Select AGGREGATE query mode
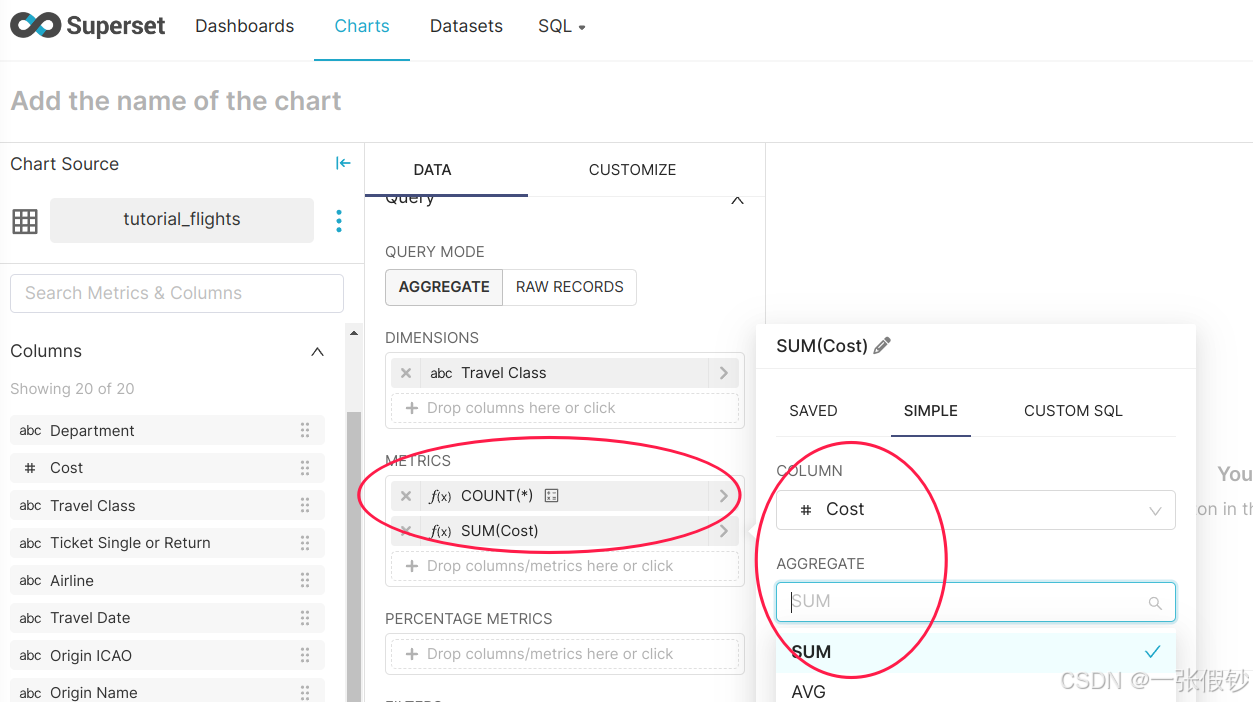1253x702 pixels. click(444, 287)
